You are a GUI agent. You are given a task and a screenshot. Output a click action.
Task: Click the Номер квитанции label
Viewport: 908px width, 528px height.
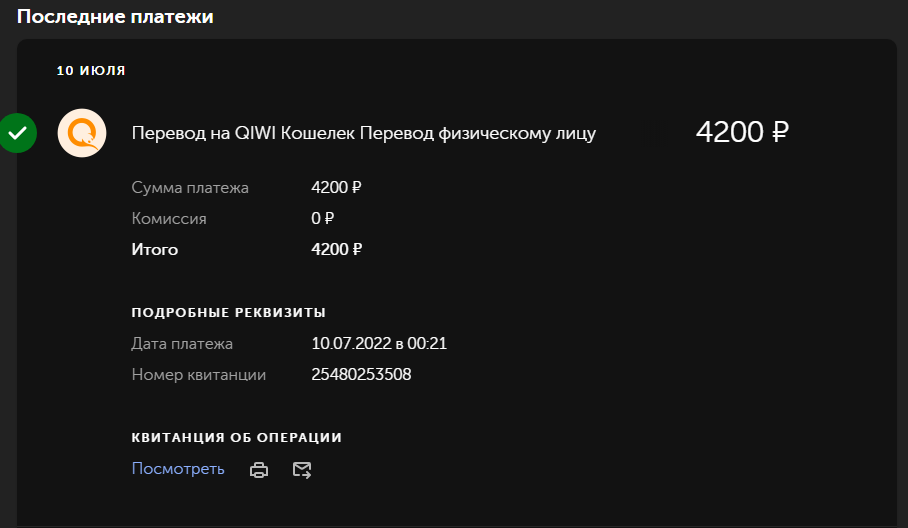199,375
